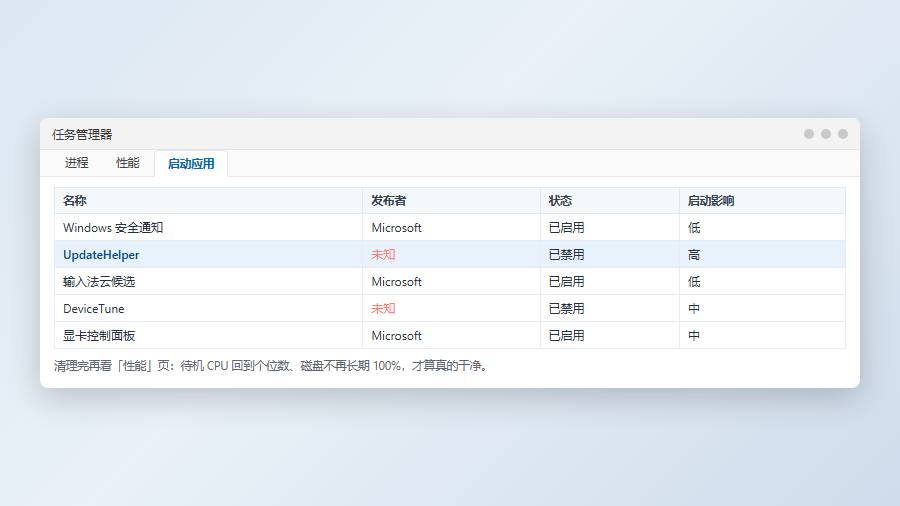Click 已启用 status of 输入法云候选
Image resolution: width=900 pixels, height=506 pixels.
[x=567, y=282]
